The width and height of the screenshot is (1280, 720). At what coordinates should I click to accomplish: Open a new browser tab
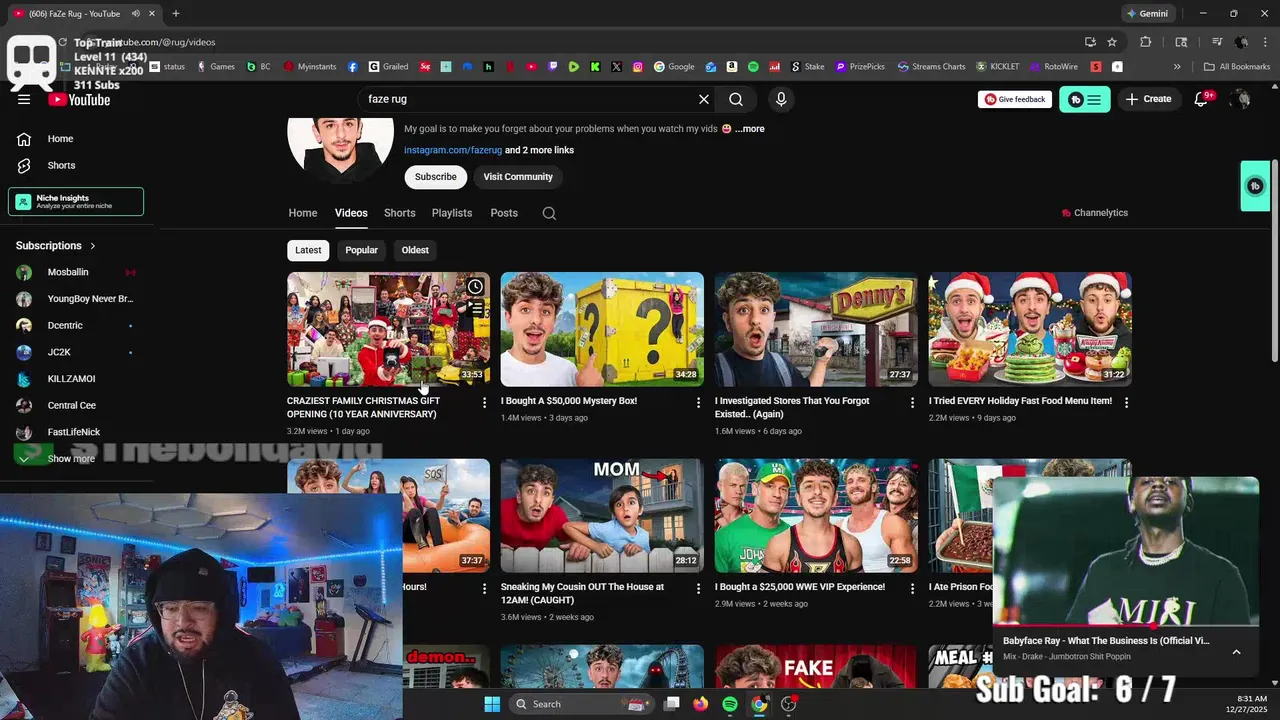click(176, 14)
